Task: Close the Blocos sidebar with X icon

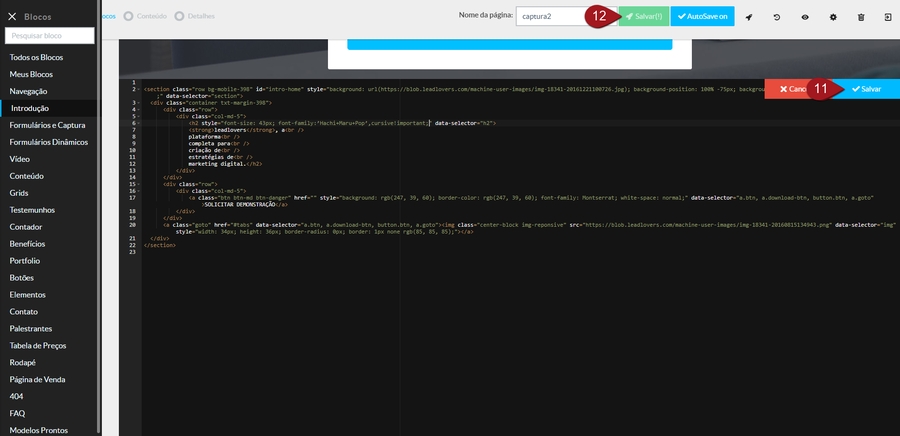Action: click(12, 17)
